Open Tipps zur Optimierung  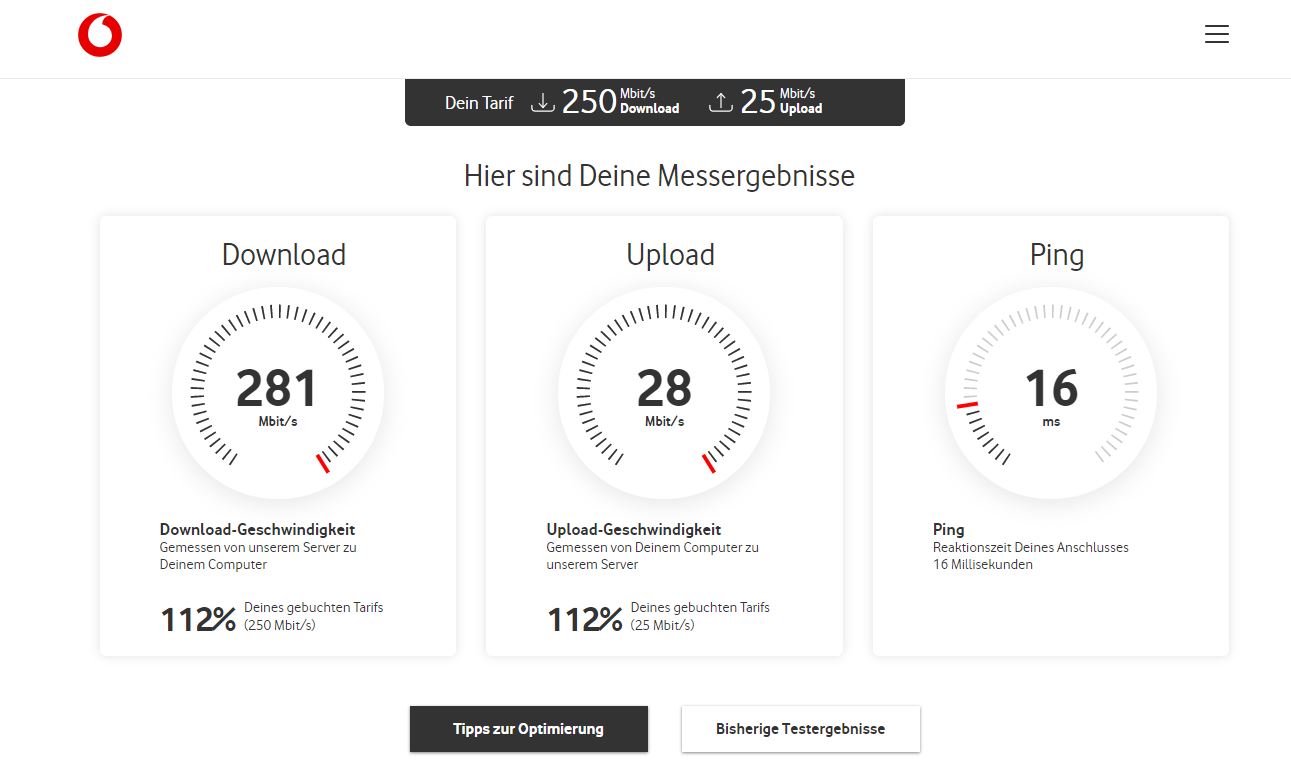tap(528, 729)
